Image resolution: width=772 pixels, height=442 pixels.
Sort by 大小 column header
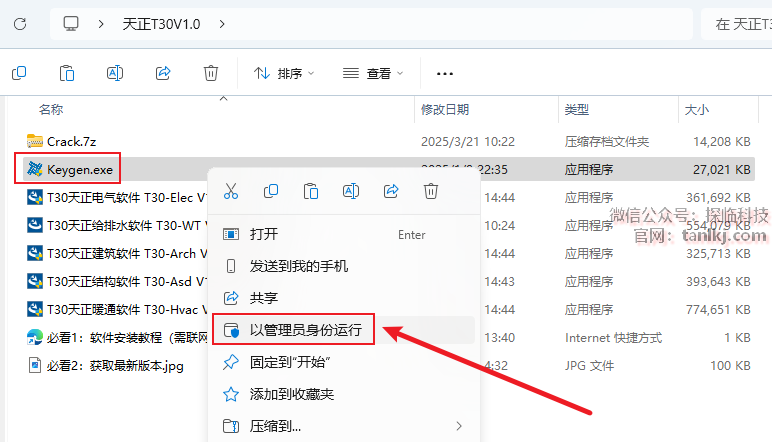[697, 109]
